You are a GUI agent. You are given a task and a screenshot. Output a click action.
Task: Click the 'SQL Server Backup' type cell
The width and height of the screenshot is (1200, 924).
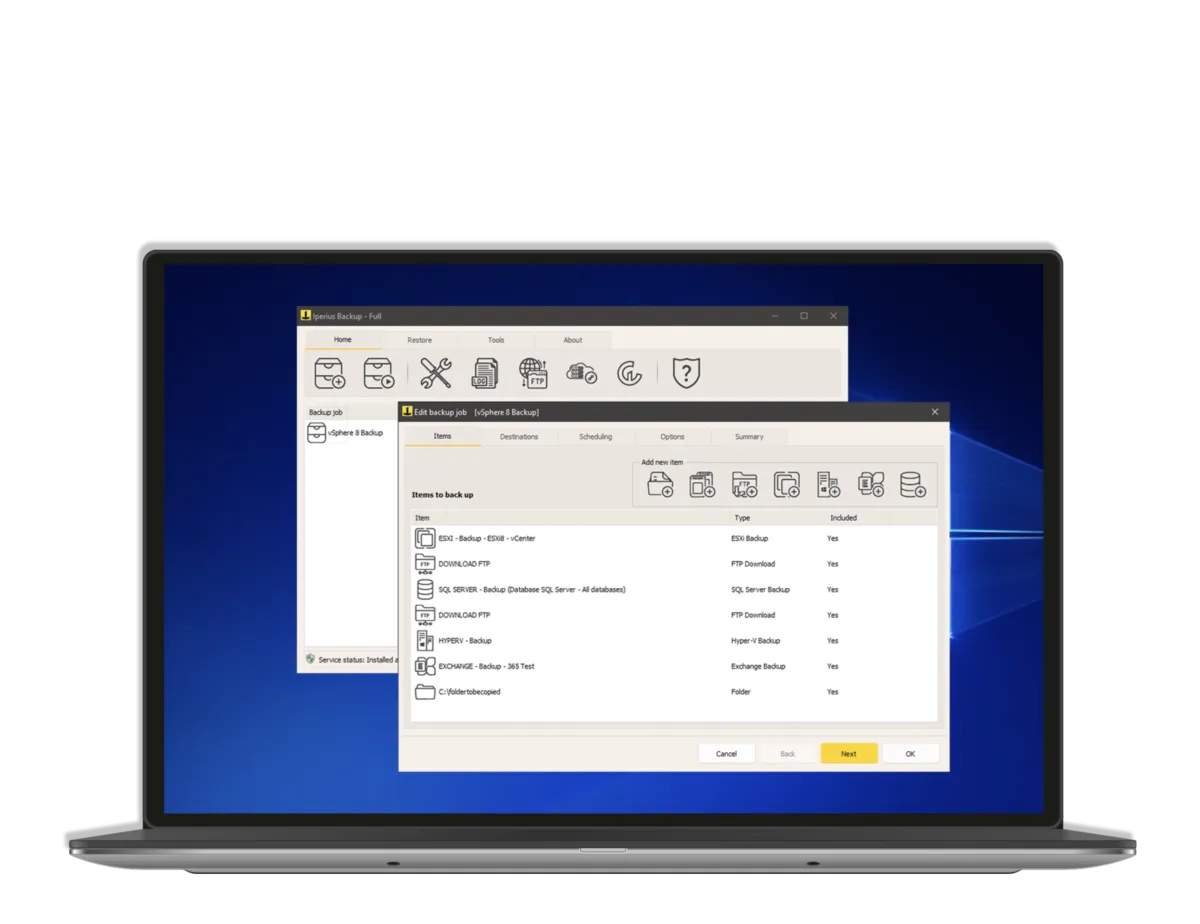761,590
